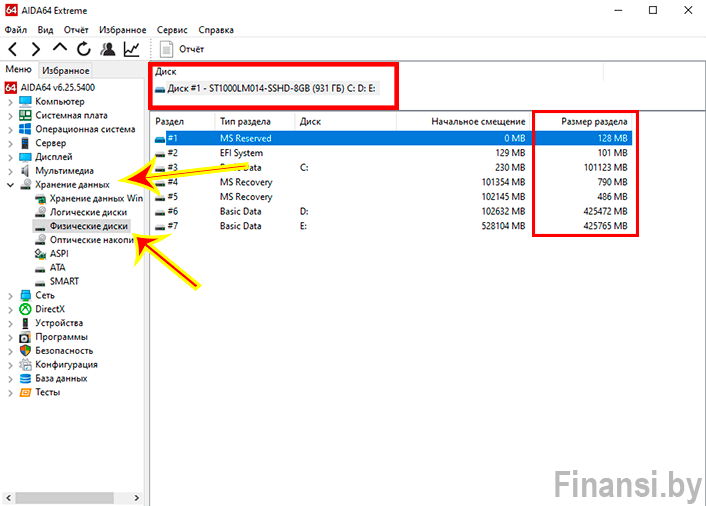Click the Сеть network icon
Viewport: 706px width, 506px height.
[25, 295]
